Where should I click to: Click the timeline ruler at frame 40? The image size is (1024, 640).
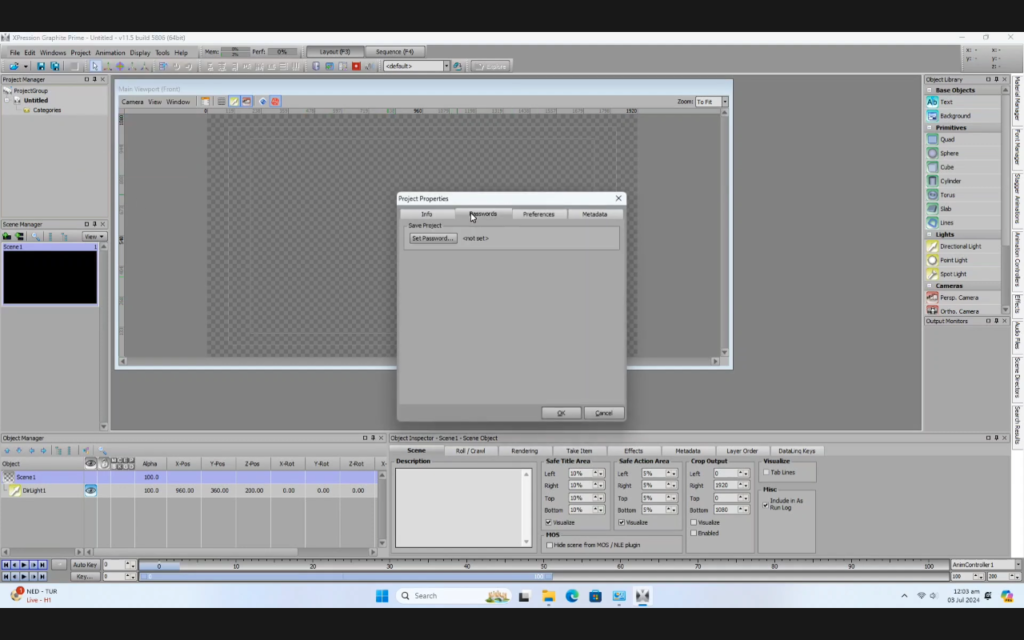click(466, 566)
